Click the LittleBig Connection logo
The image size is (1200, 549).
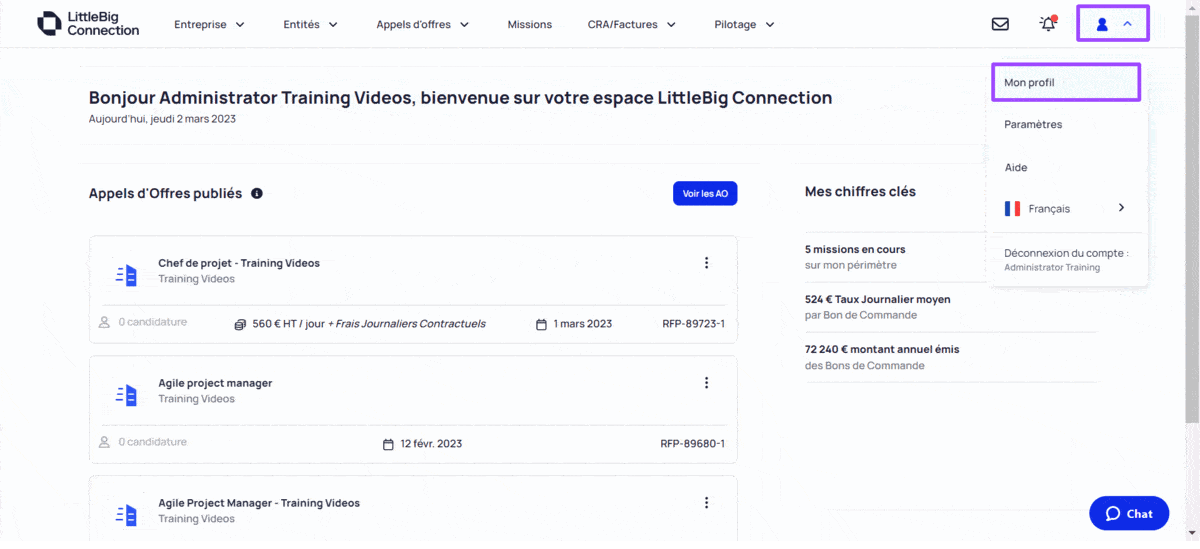click(88, 24)
